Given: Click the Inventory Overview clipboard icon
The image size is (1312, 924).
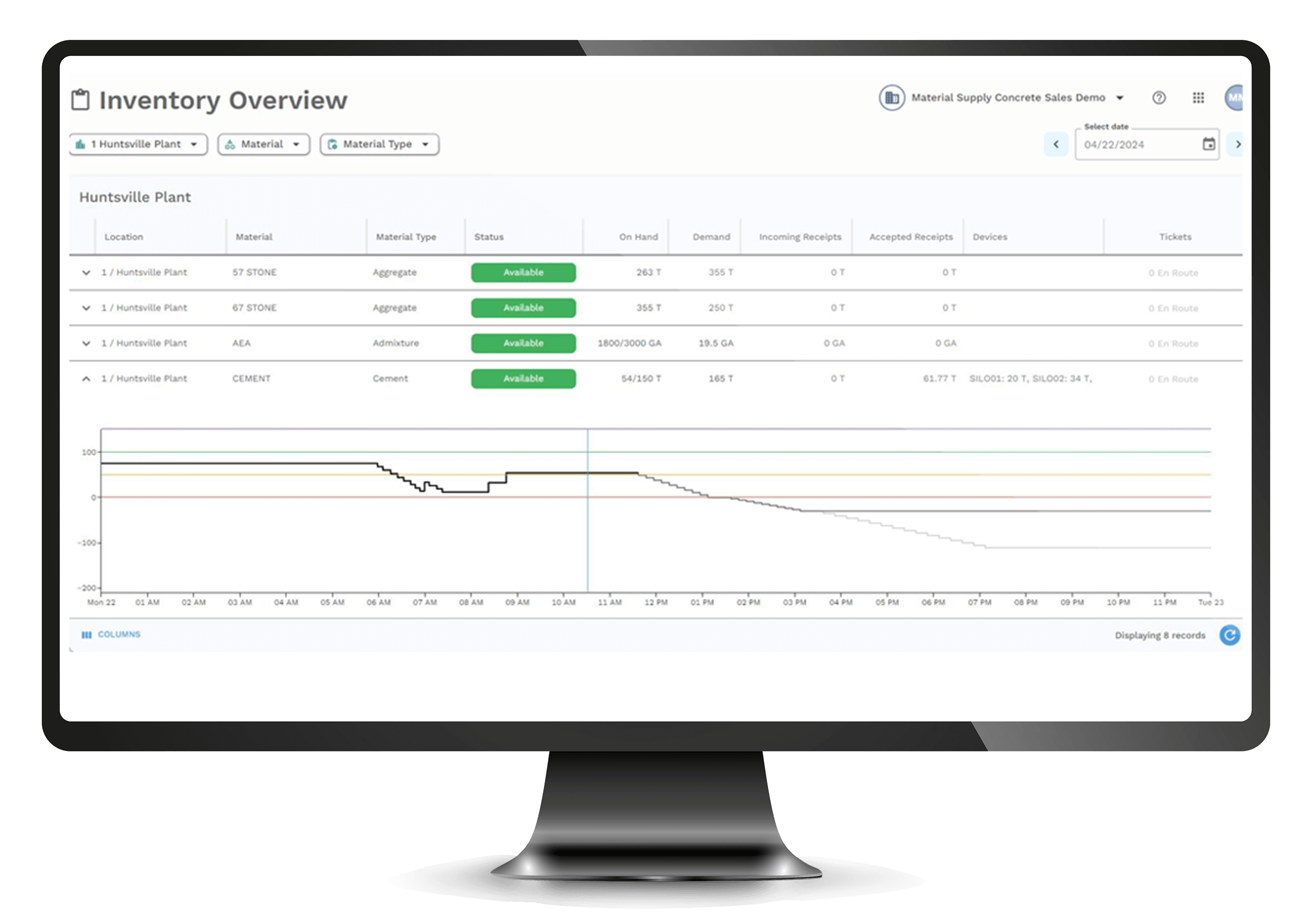Looking at the screenshot, I should [x=80, y=99].
